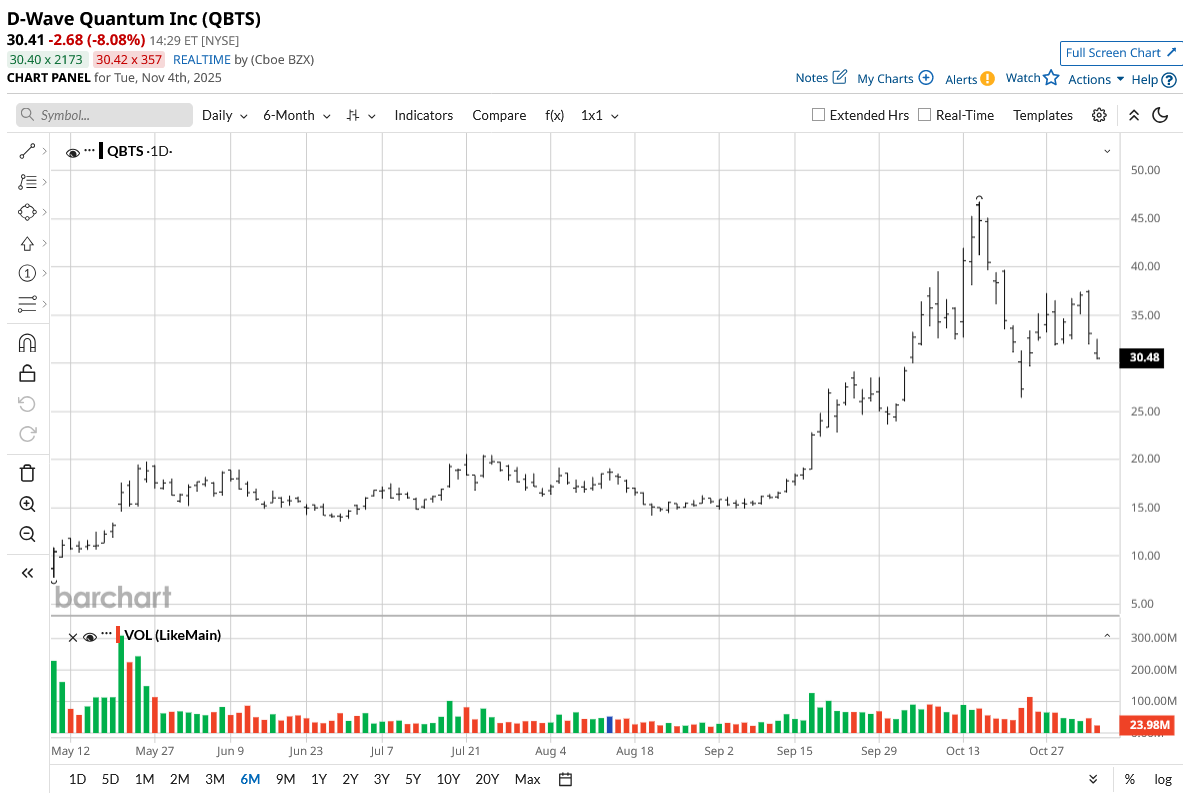
Task: Toggle the lock drawings icon
Action: pos(27,373)
